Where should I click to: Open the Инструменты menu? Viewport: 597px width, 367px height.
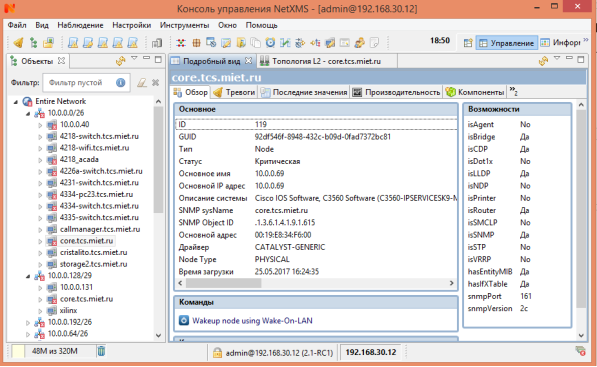(184, 25)
